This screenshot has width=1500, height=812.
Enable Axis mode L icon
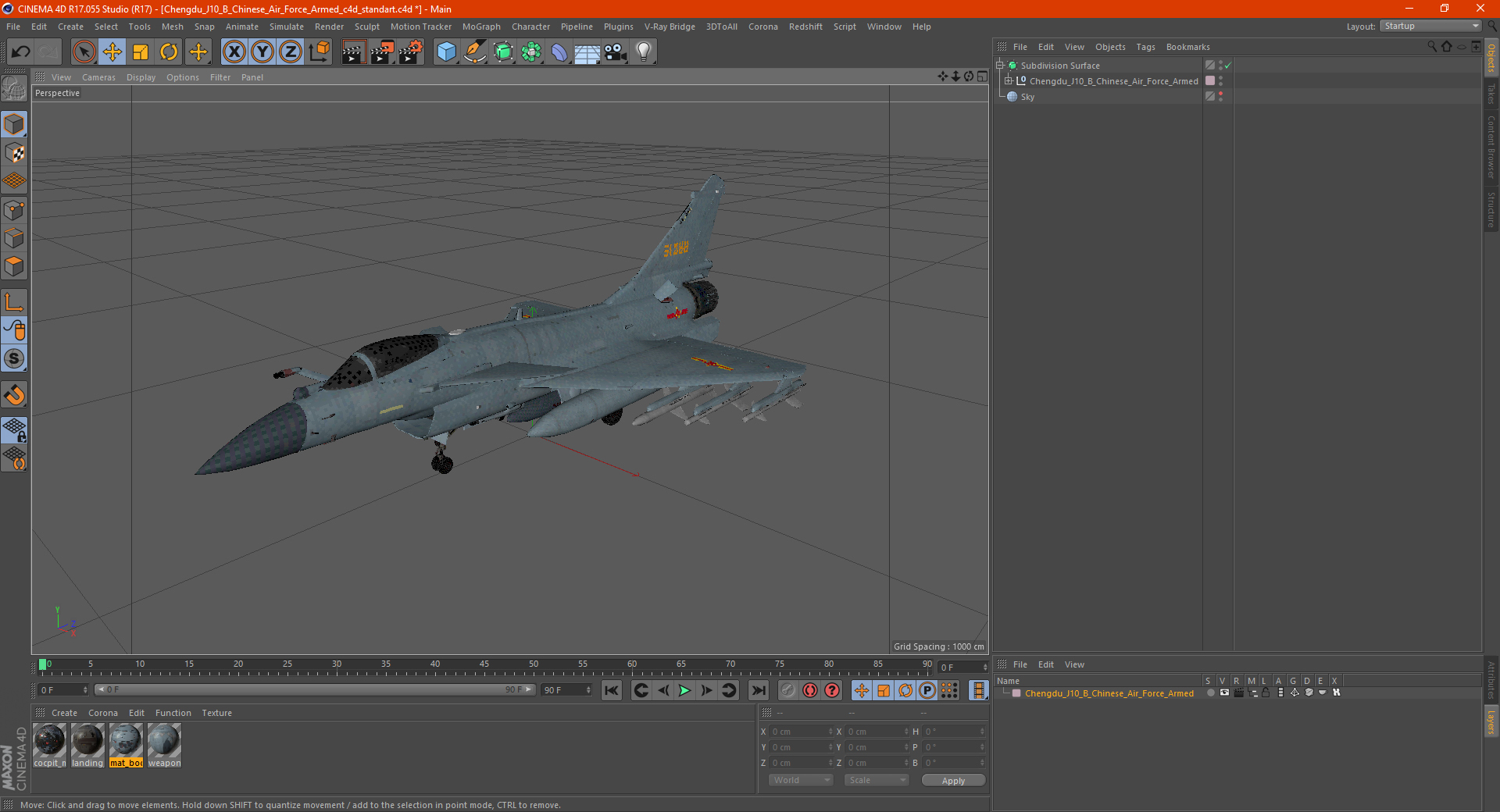(15, 302)
